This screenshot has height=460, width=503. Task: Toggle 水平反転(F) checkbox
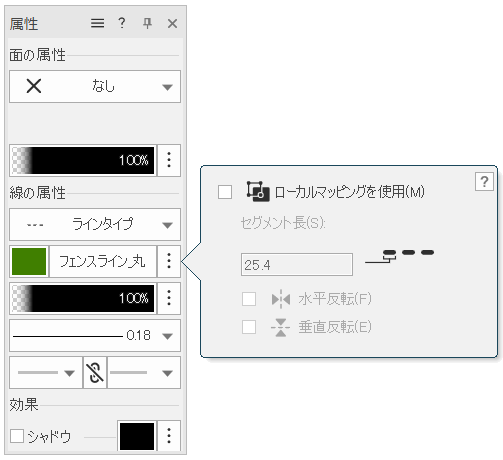(249, 299)
